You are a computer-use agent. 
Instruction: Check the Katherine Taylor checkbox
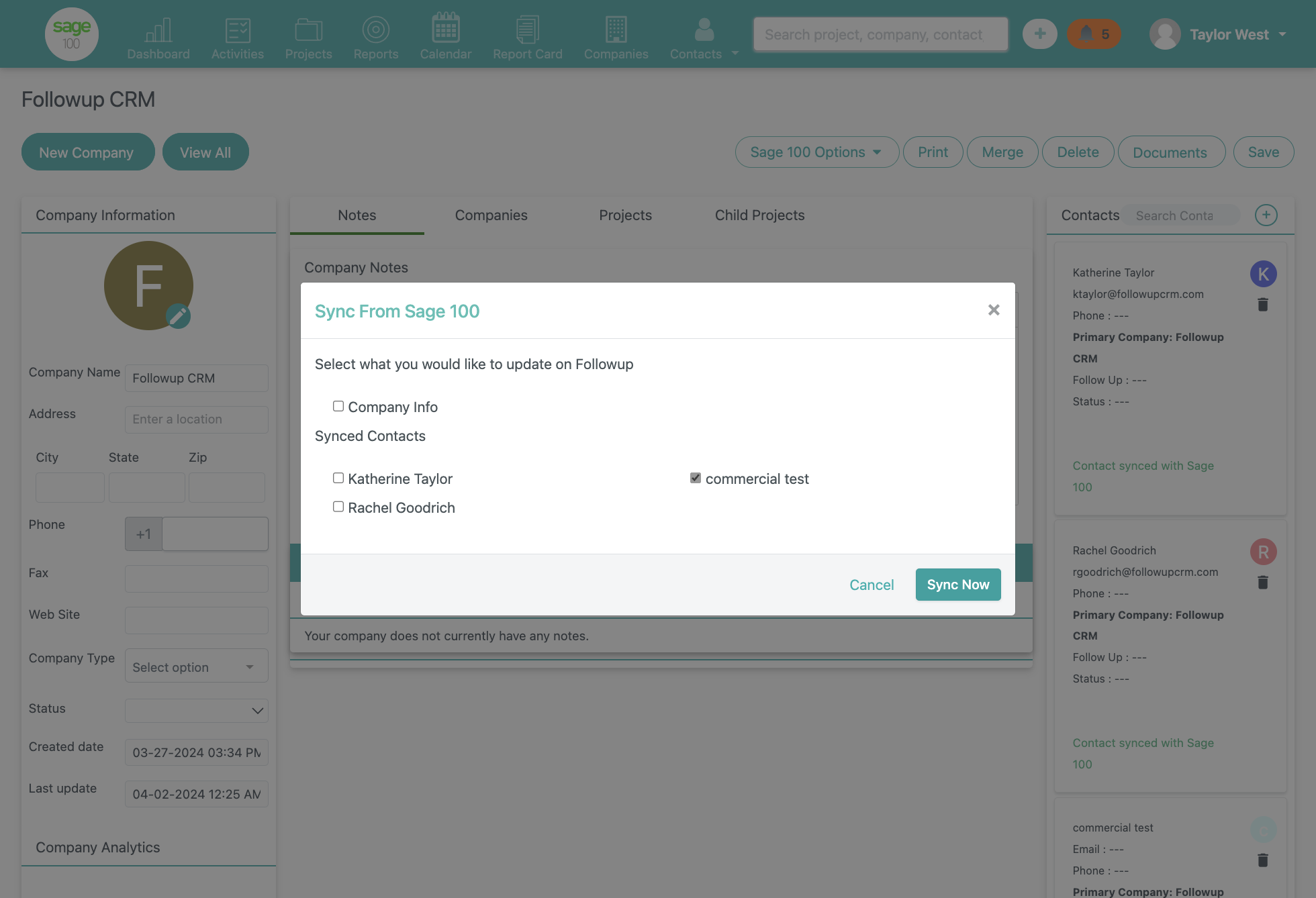pos(338,478)
